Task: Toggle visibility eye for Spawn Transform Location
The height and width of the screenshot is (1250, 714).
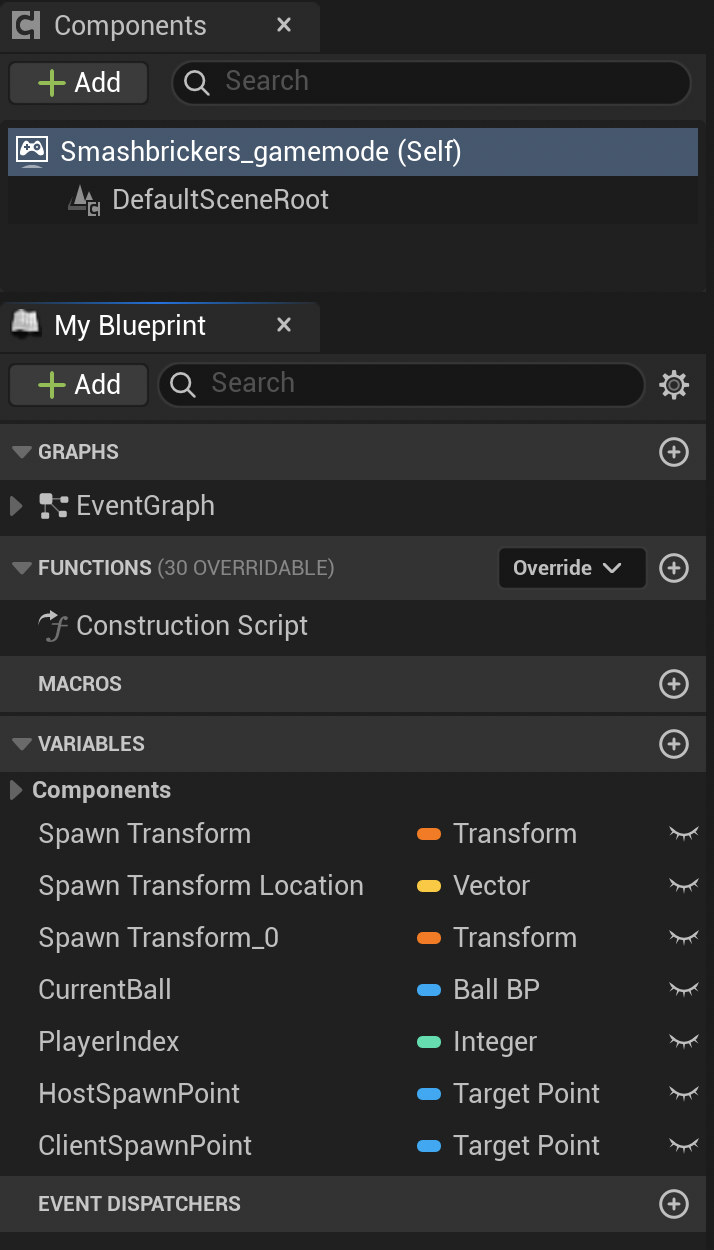Action: [x=684, y=886]
